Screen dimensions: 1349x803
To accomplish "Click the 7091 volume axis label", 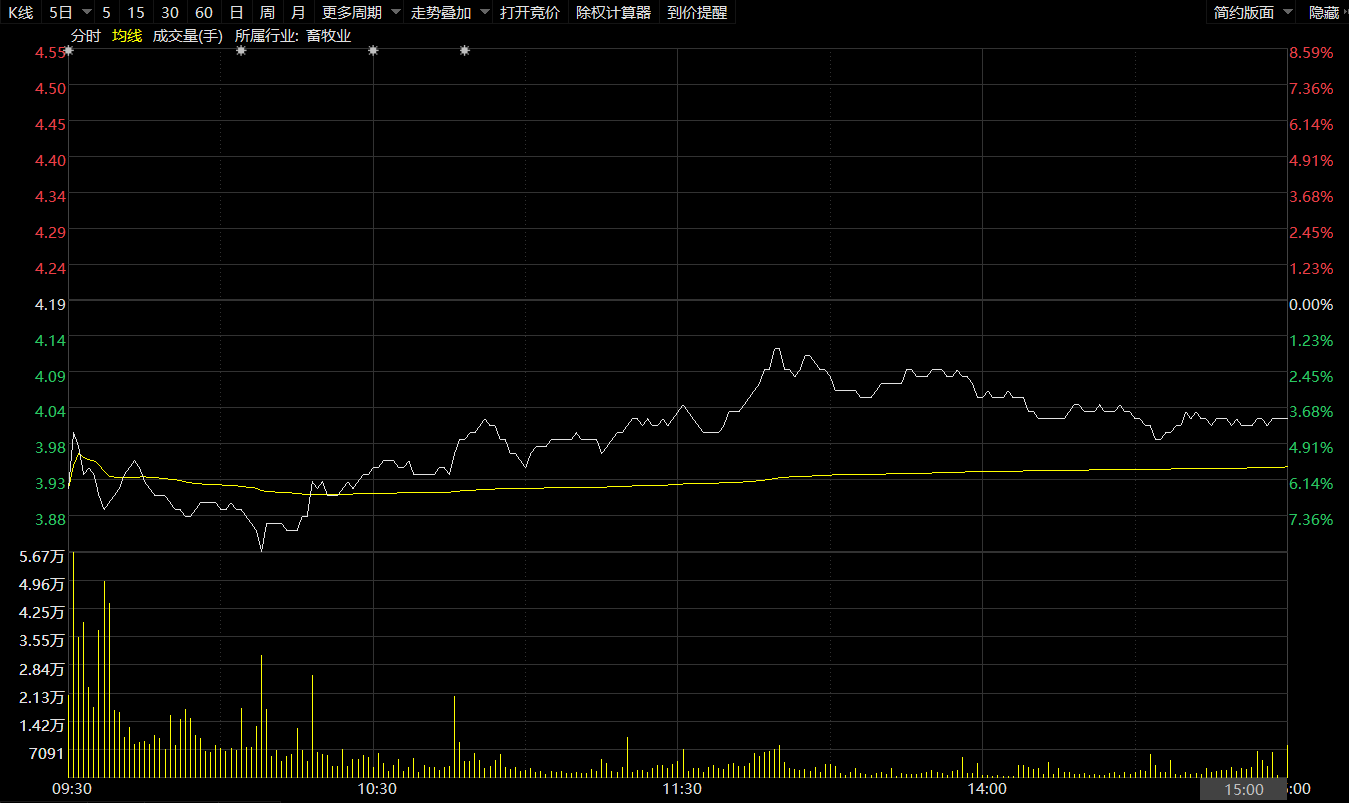I will [x=48, y=753].
